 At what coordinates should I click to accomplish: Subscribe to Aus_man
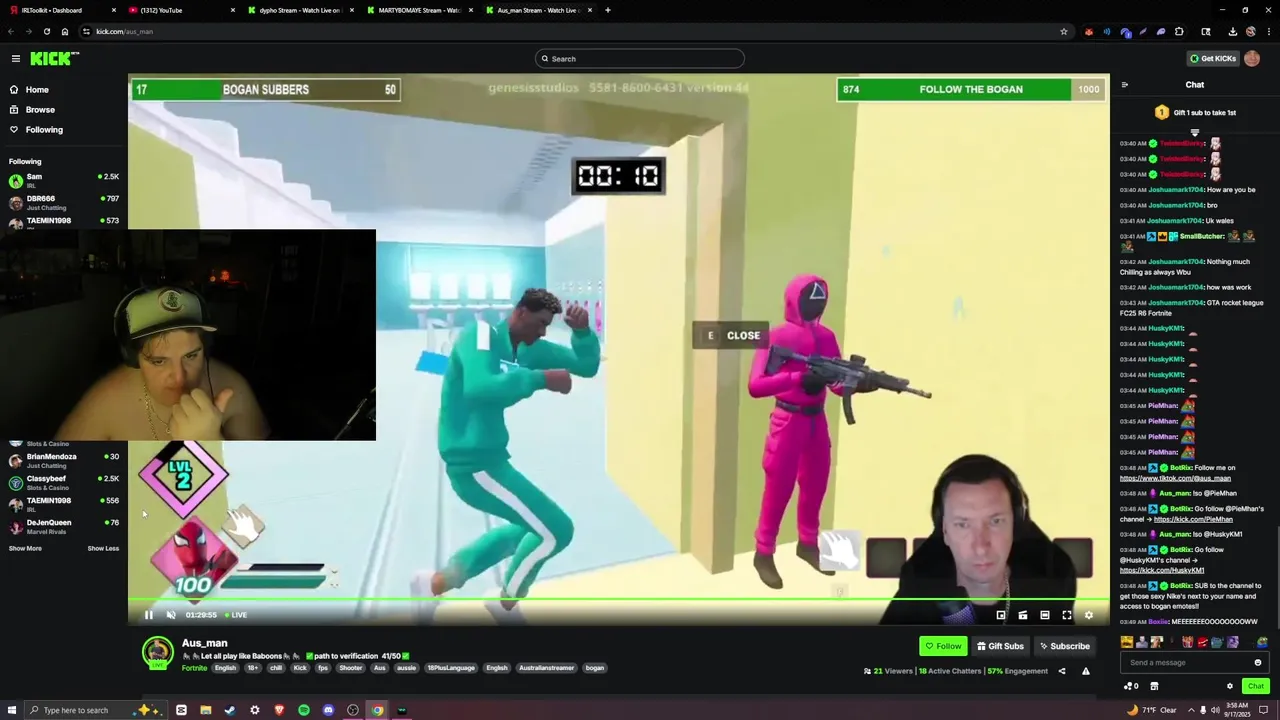click(x=1063, y=646)
